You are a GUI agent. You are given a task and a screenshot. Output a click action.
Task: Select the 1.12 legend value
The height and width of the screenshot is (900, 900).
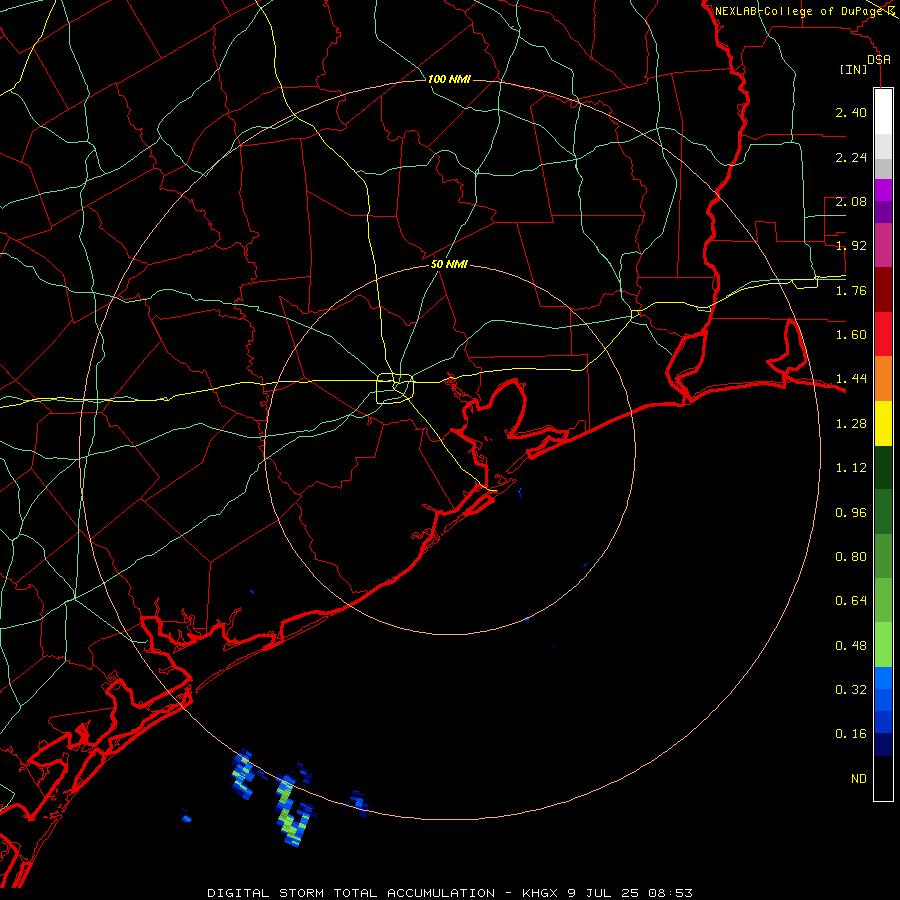click(851, 468)
